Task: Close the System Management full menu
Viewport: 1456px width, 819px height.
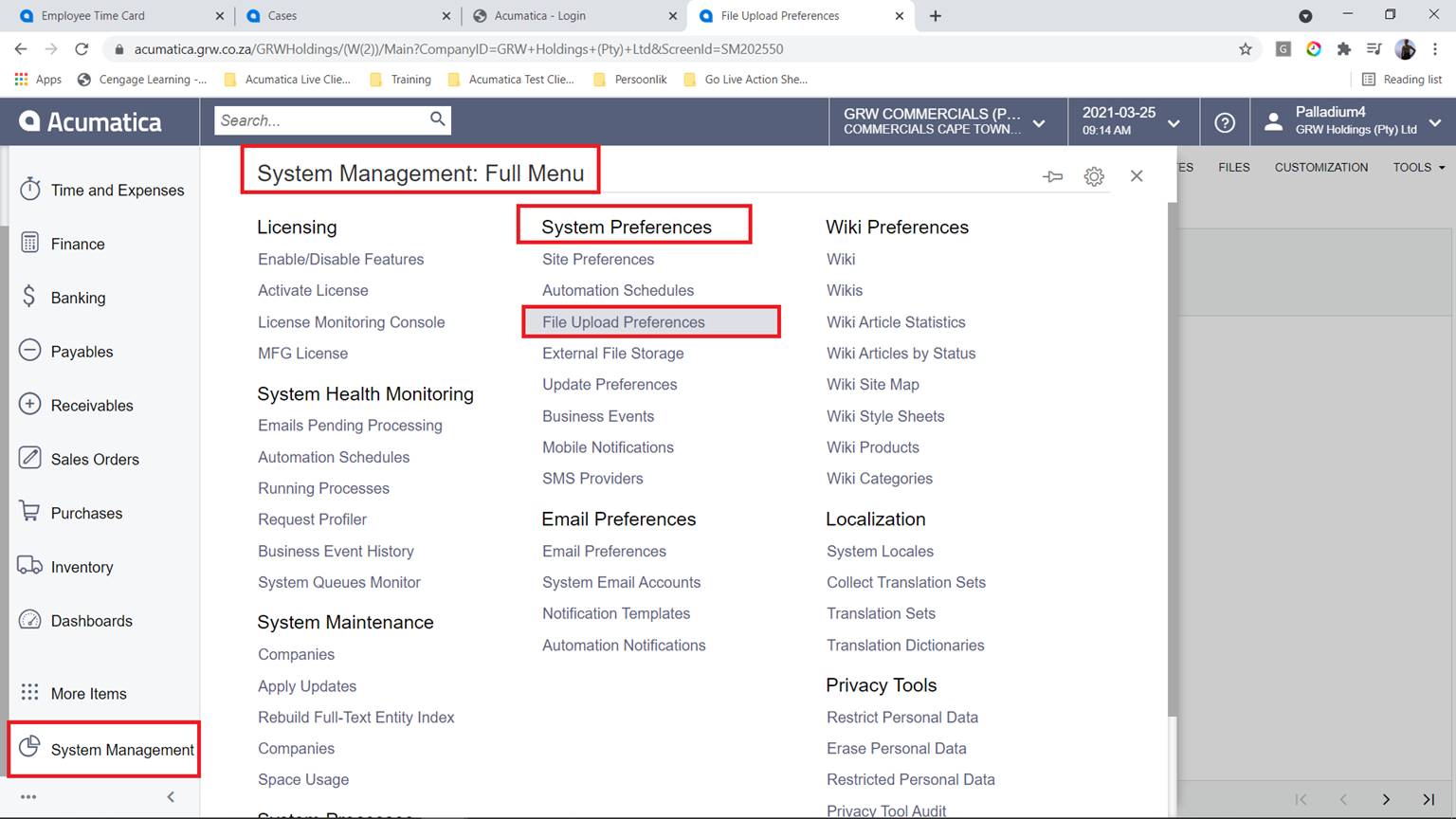Action: [1137, 176]
